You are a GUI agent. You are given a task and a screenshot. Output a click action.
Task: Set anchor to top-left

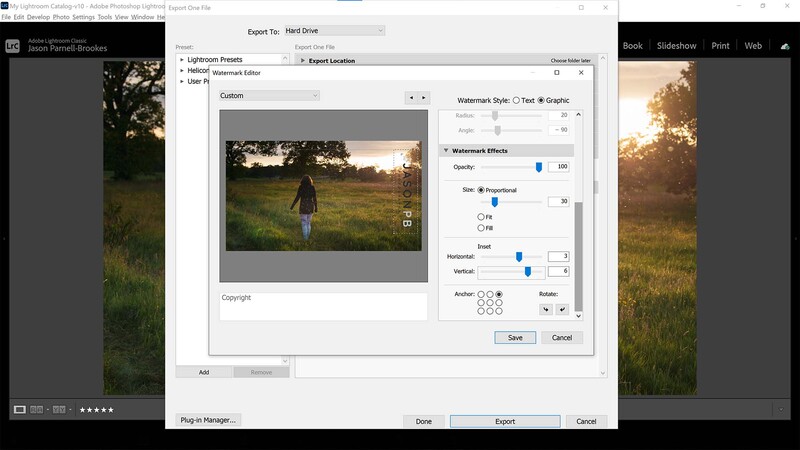pos(481,294)
